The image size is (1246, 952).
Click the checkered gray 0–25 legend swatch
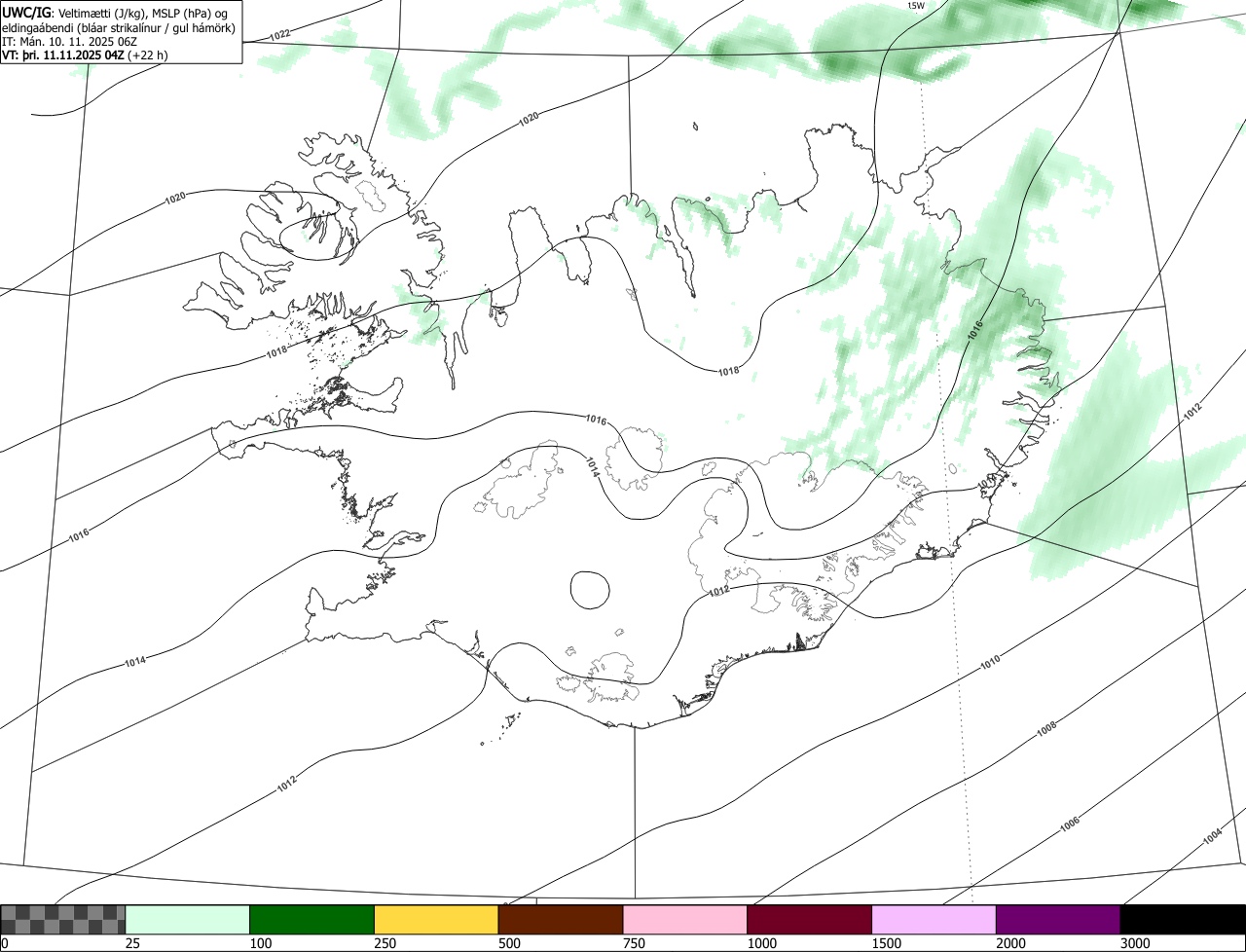63,919
